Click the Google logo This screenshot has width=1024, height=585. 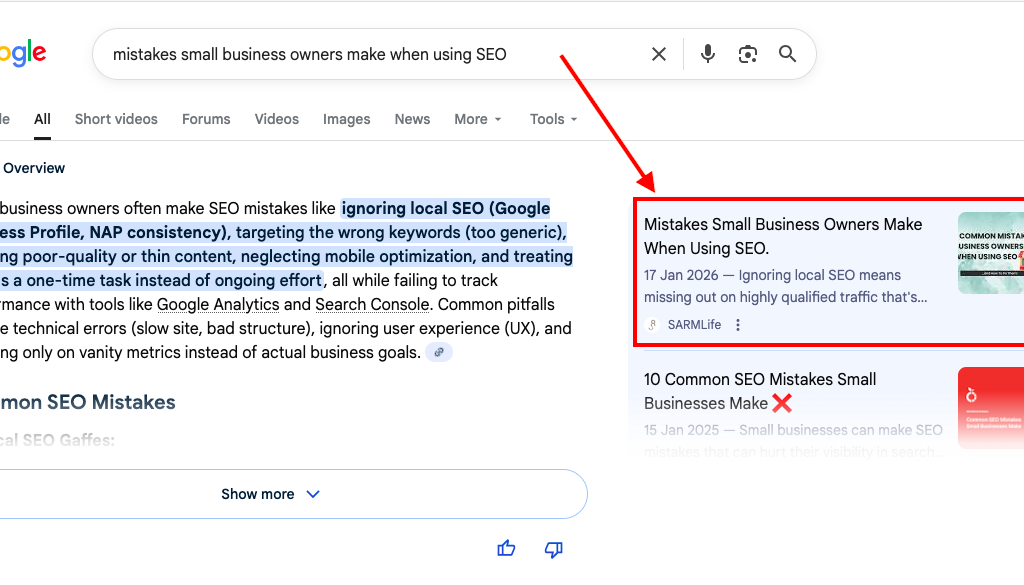[x=18, y=54]
